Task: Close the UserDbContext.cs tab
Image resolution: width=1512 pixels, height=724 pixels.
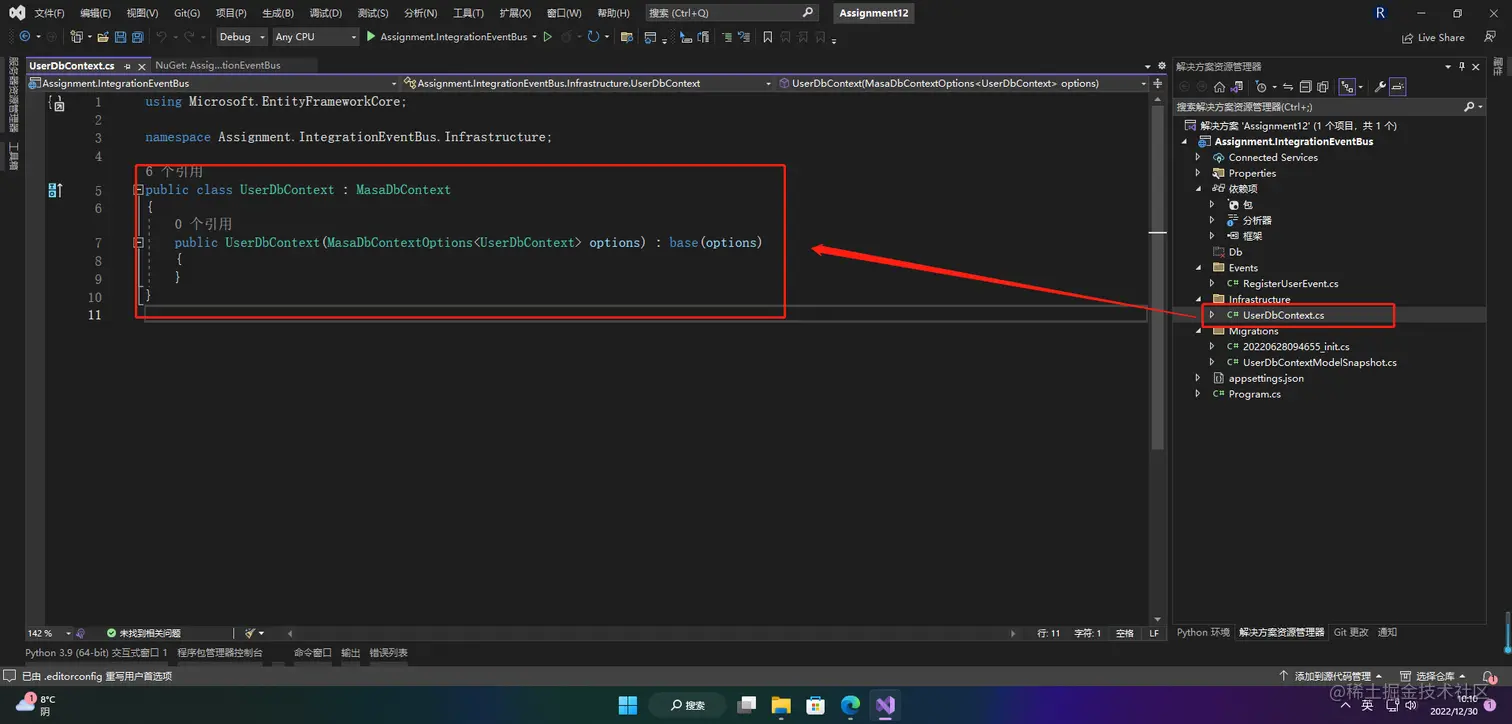Action: pyautogui.click(x=141, y=66)
